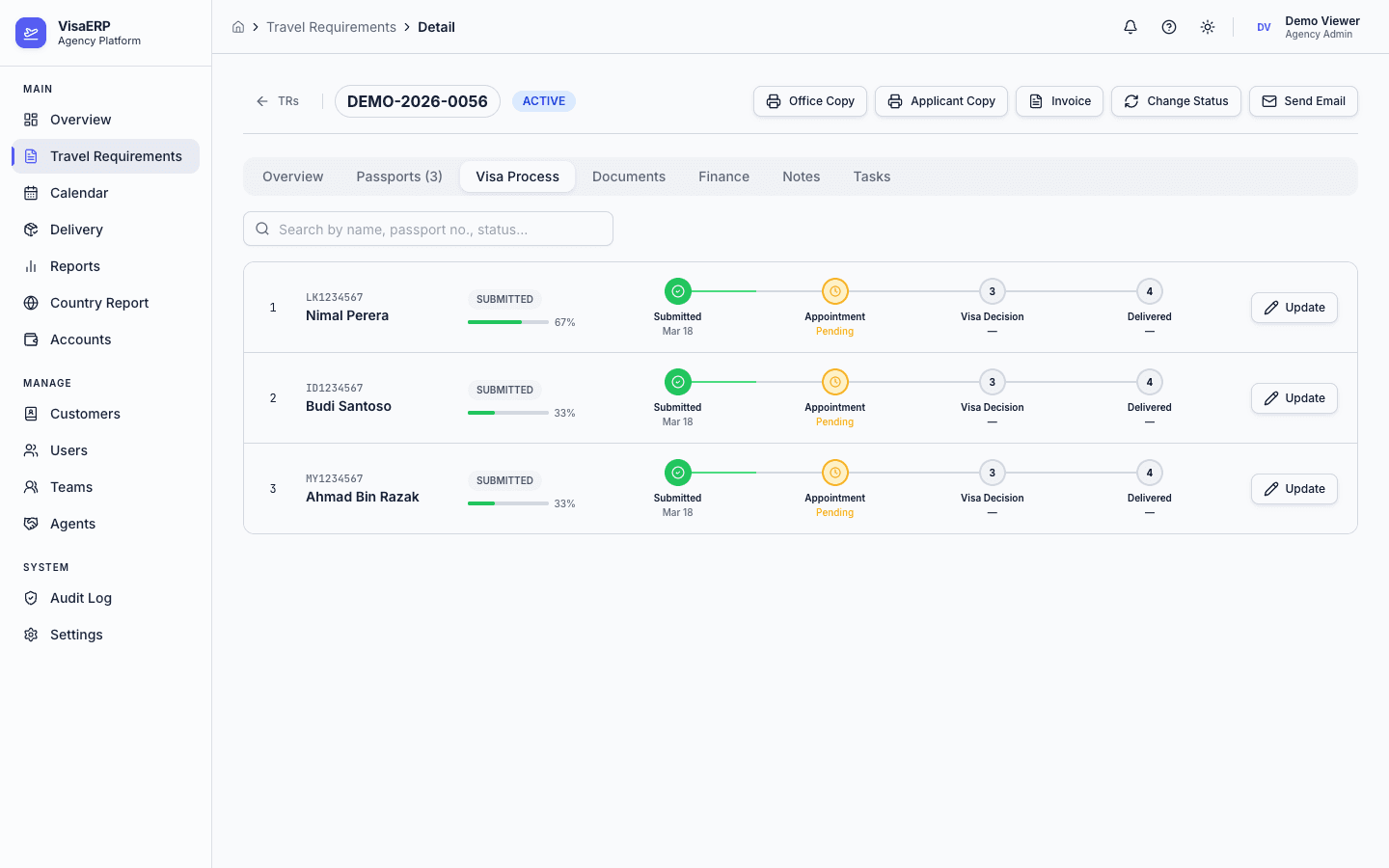
Task: Click Nimal Perera's Delivered step circle
Action: pos(1150,291)
